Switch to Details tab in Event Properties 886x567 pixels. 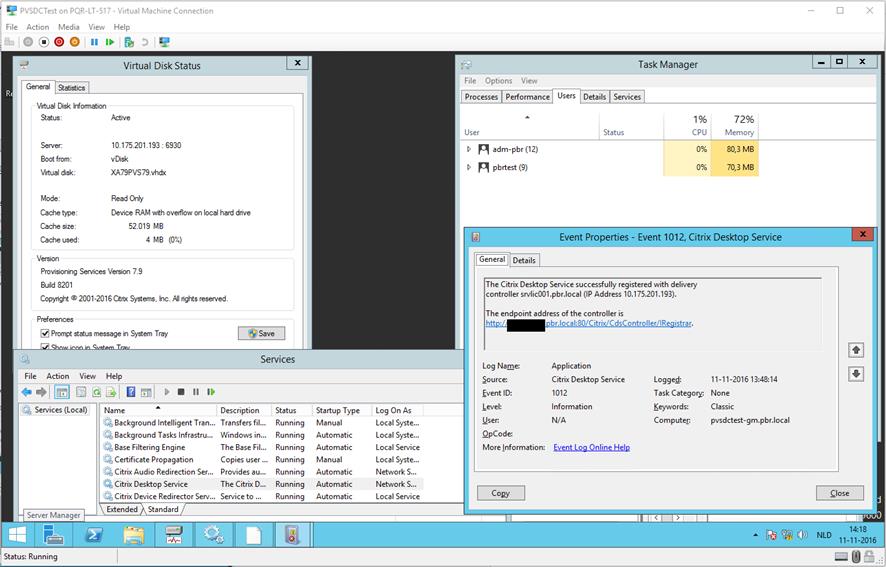click(x=524, y=260)
